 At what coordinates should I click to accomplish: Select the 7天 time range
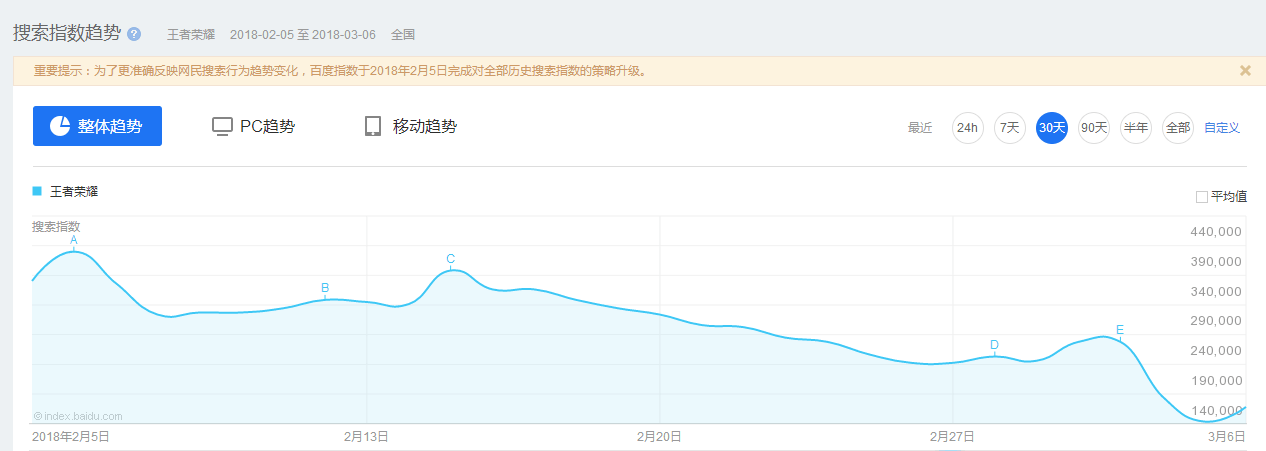click(x=1010, y=128)
